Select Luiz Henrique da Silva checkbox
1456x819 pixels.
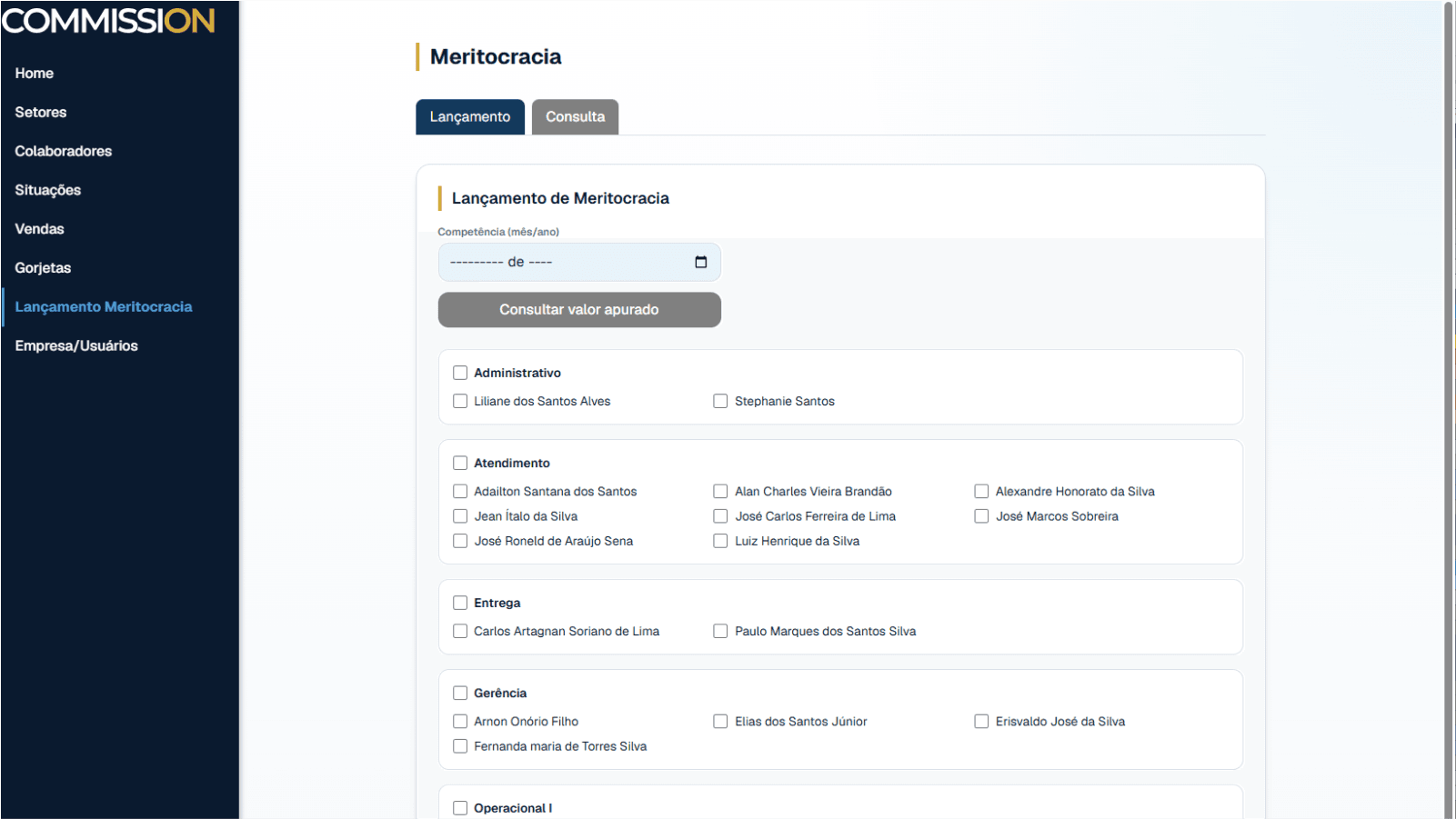tap(720, 541)
